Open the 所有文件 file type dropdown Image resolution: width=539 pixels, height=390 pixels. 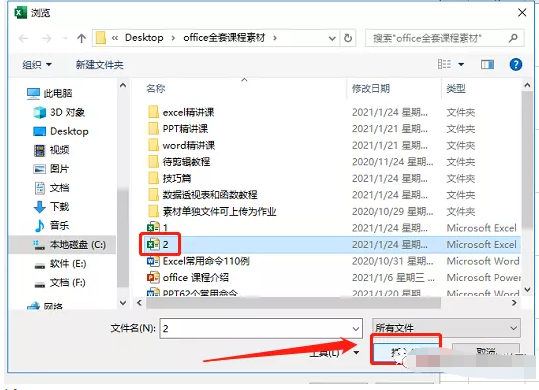[446, 328]
